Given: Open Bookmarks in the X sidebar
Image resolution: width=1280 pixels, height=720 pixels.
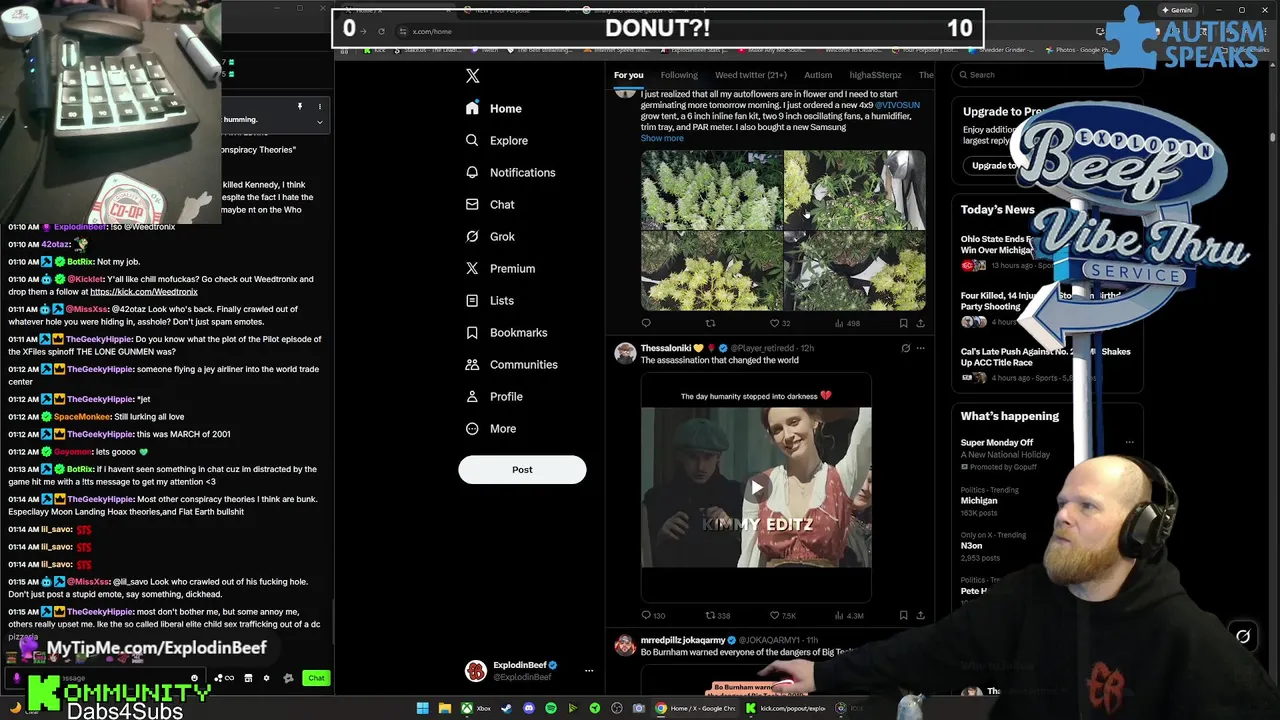Looking at the screenshot, I should (x=506, y=332).
